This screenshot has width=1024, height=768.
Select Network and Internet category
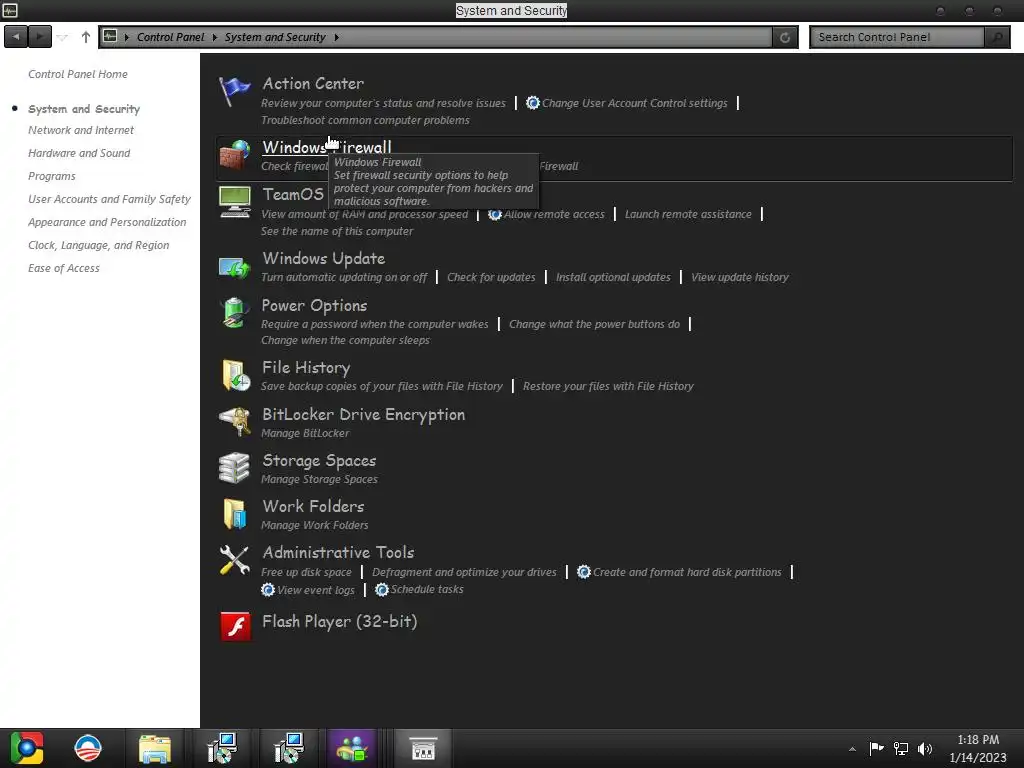click(x=81, y=130)
